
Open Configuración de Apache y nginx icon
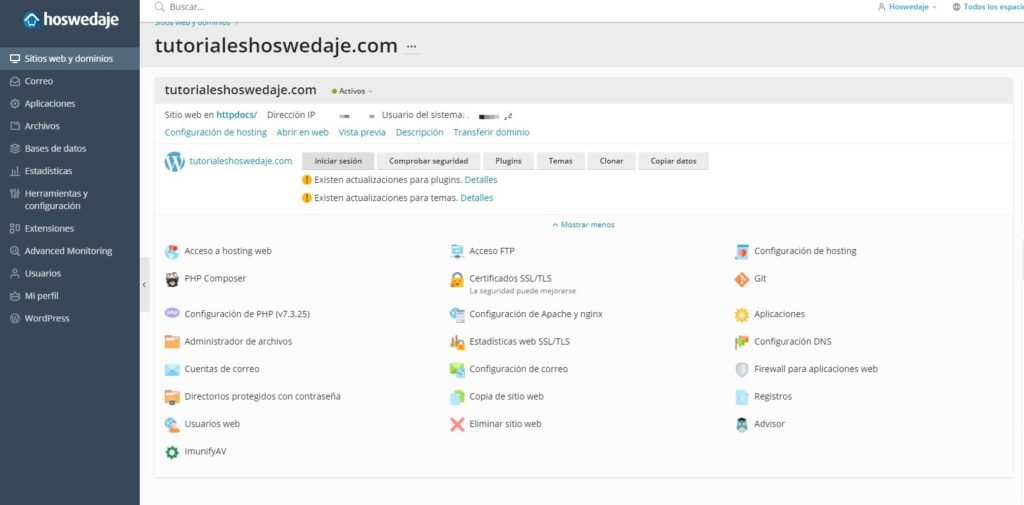pos(457,314)
